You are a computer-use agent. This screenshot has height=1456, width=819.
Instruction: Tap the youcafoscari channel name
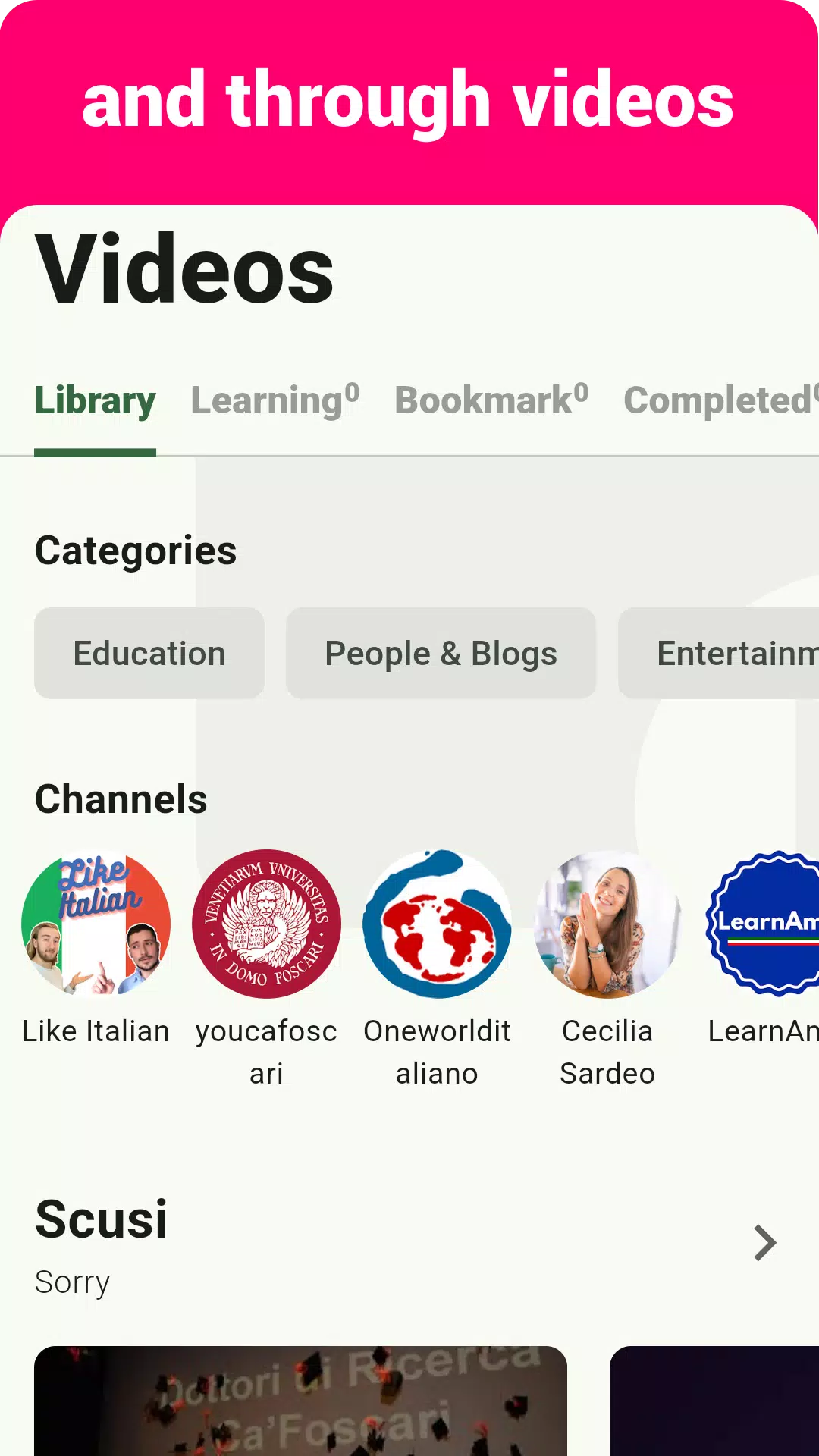266,1053
